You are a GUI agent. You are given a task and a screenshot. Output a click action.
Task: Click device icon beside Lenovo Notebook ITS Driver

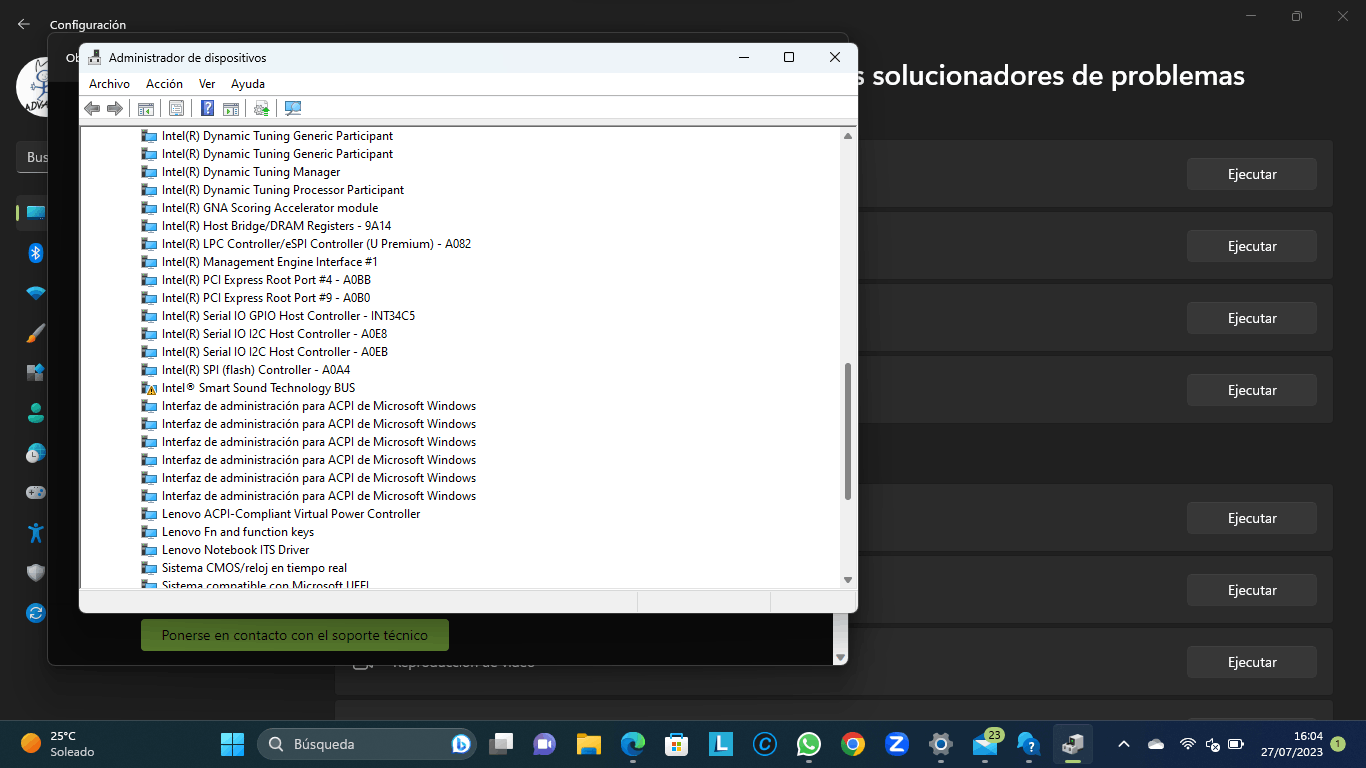149,550
